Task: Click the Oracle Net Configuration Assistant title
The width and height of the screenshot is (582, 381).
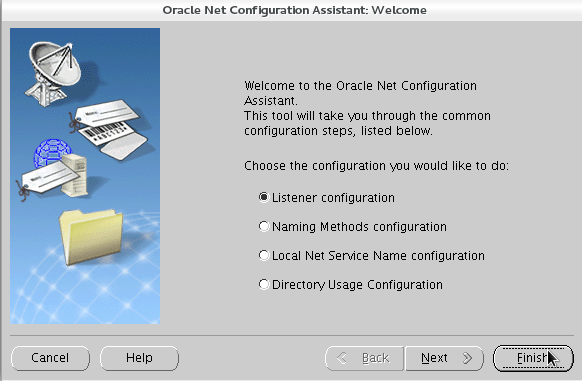Action: click(294, 10)
